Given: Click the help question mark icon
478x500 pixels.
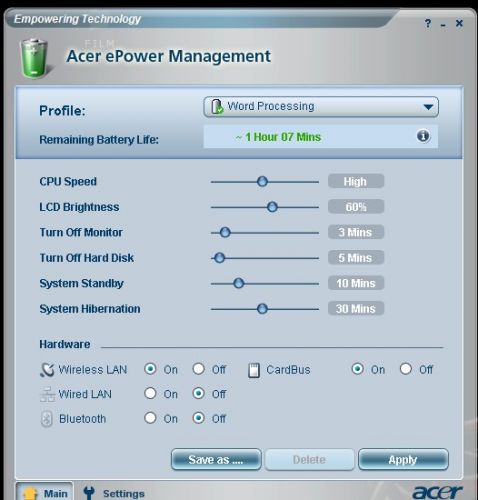Looking at the screenshot, I should click(428, 24).
